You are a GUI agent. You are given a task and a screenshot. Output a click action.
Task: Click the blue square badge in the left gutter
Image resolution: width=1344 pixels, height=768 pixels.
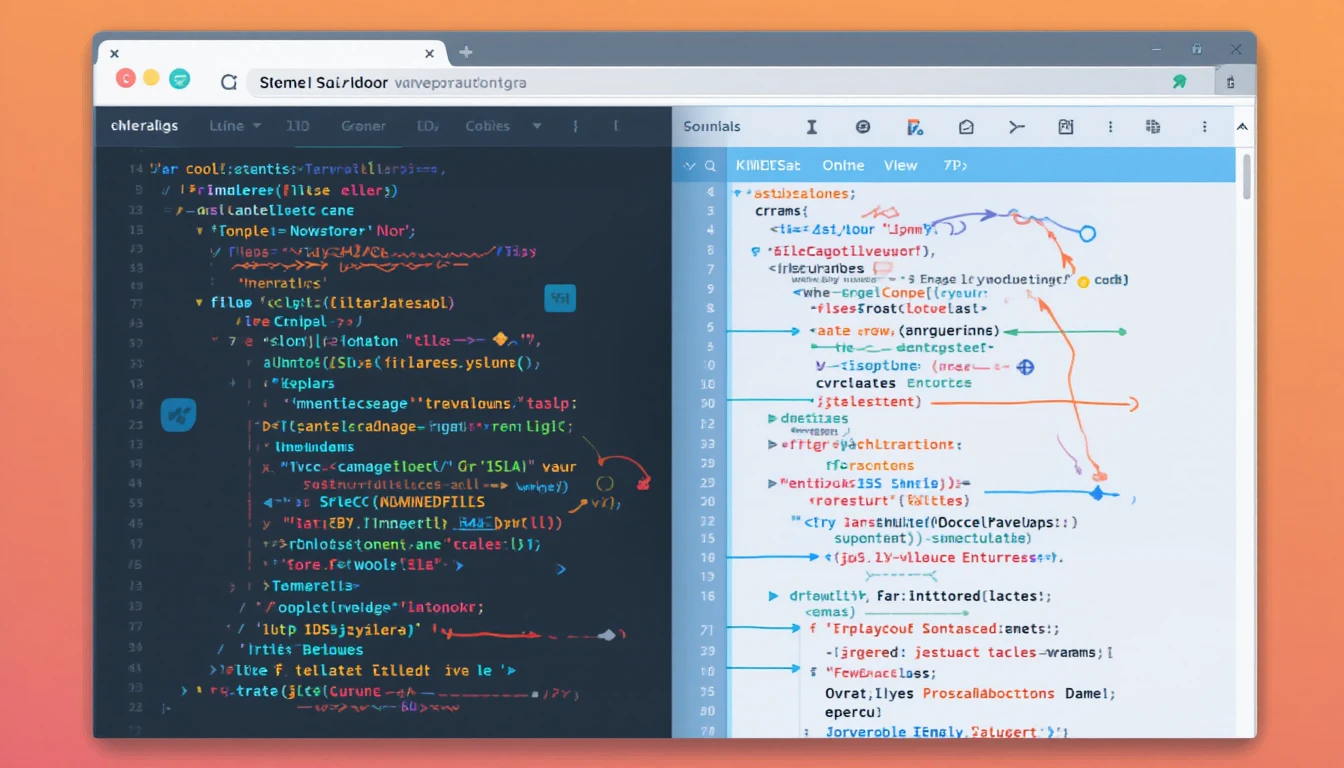178,414
